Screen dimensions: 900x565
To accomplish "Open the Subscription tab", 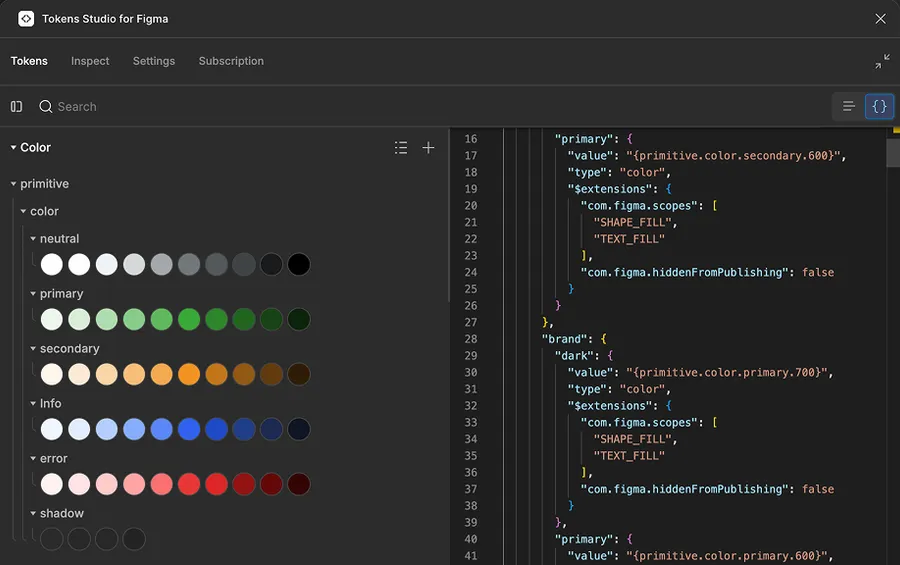I will click(x=231, y=61).
